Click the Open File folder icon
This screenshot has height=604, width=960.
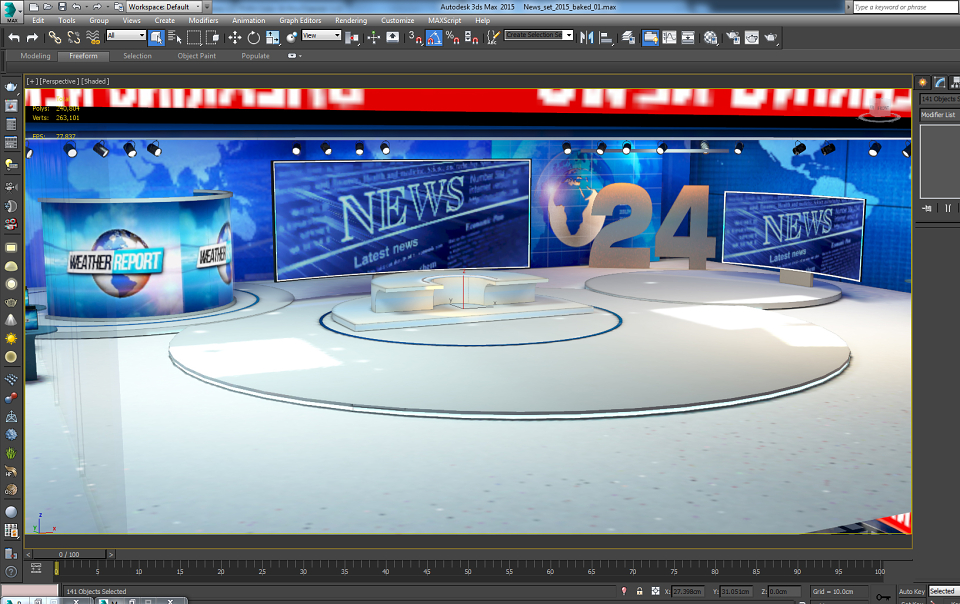pyautogui.click(x=48, y=7)
